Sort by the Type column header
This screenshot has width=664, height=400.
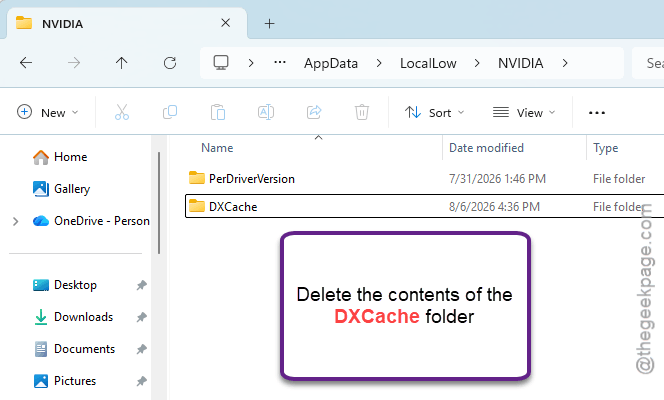(x=606, y=148)
